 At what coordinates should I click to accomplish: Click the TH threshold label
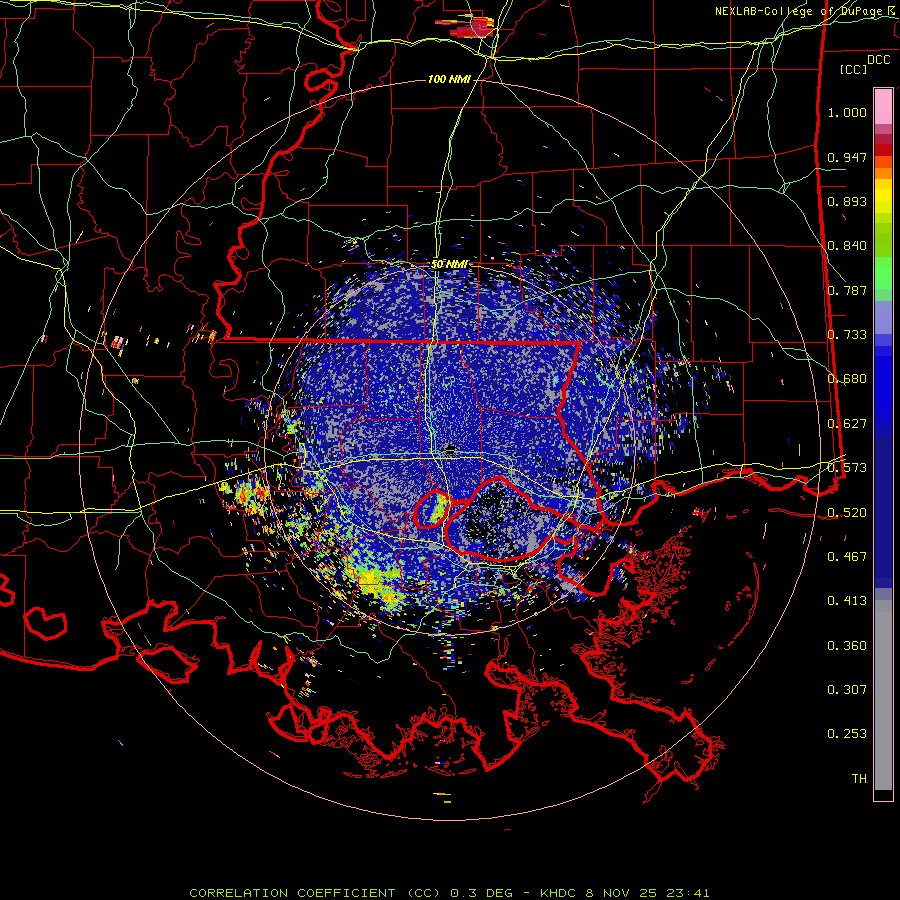859,779
